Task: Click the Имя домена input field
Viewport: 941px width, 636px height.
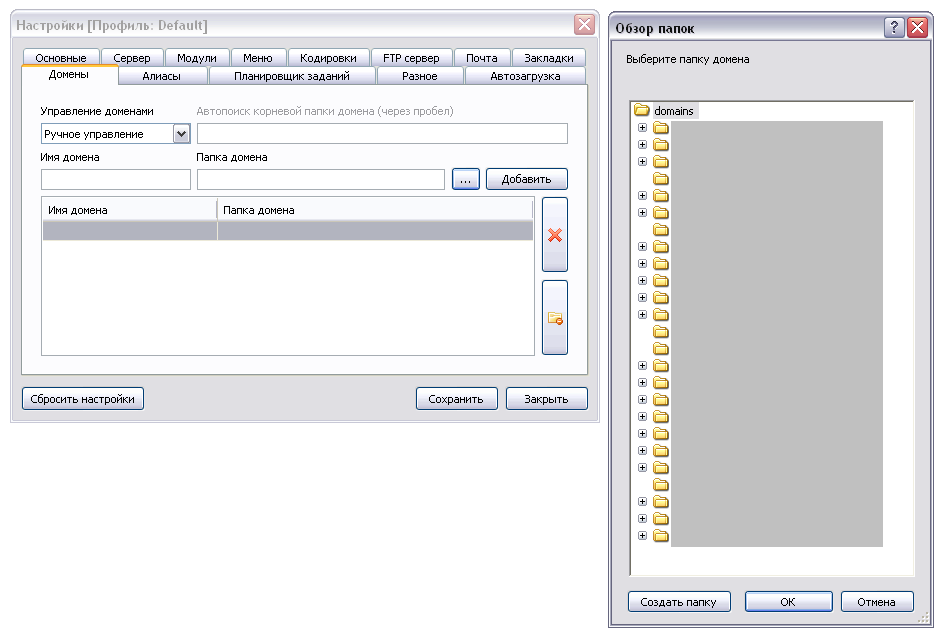Action: (116, 179)
